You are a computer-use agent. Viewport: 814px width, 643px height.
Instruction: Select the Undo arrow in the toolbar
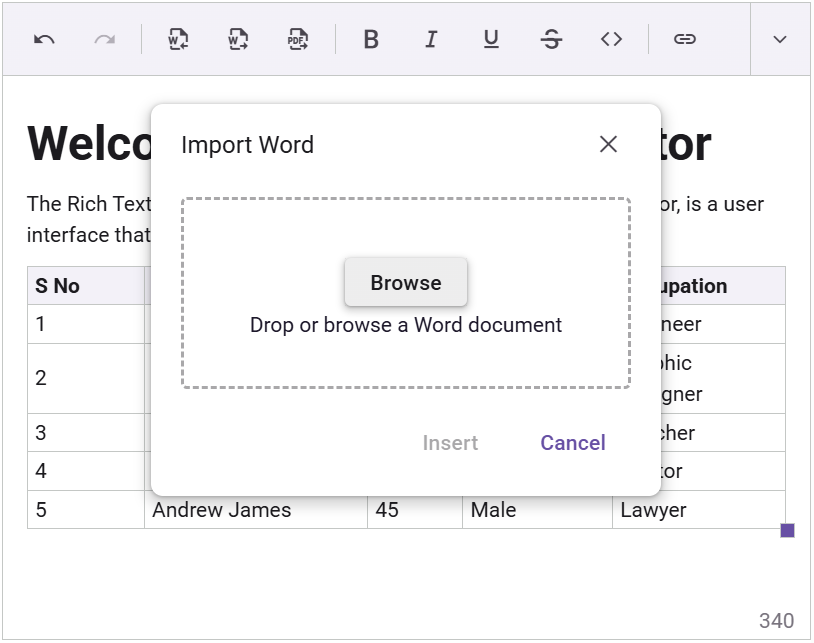click(x=45, y=39)
